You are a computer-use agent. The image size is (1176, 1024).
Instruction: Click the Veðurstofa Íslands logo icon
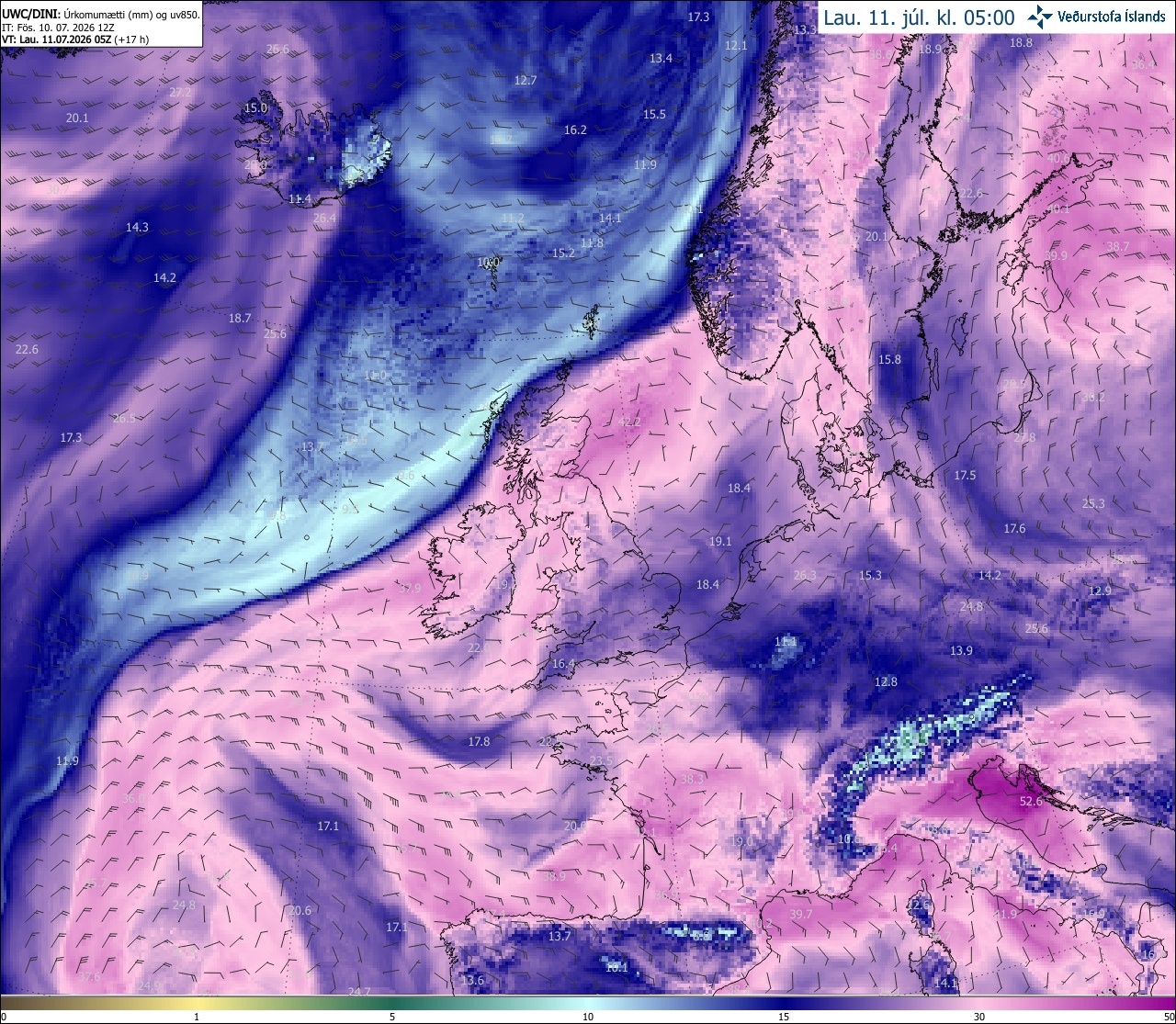coord(1039,16)
